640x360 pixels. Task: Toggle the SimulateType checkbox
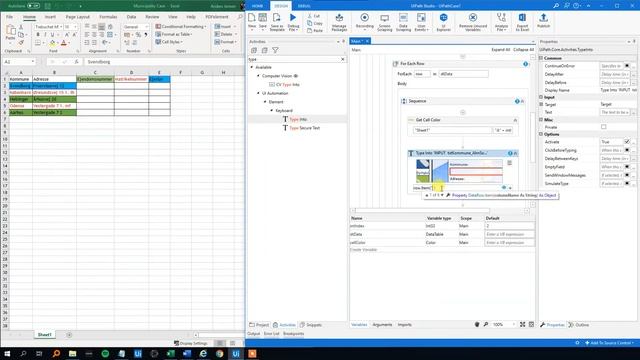627,184
